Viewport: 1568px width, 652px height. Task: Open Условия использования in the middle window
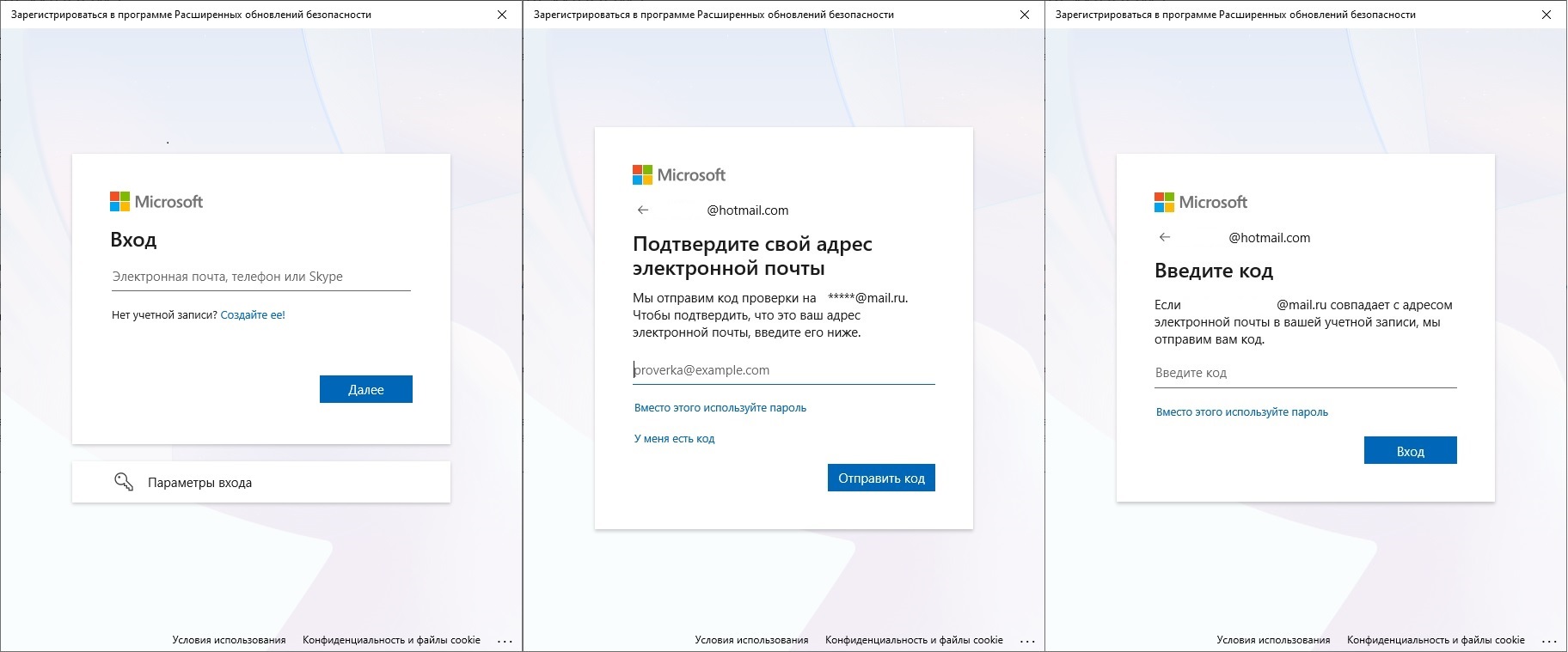coord(751,640)
